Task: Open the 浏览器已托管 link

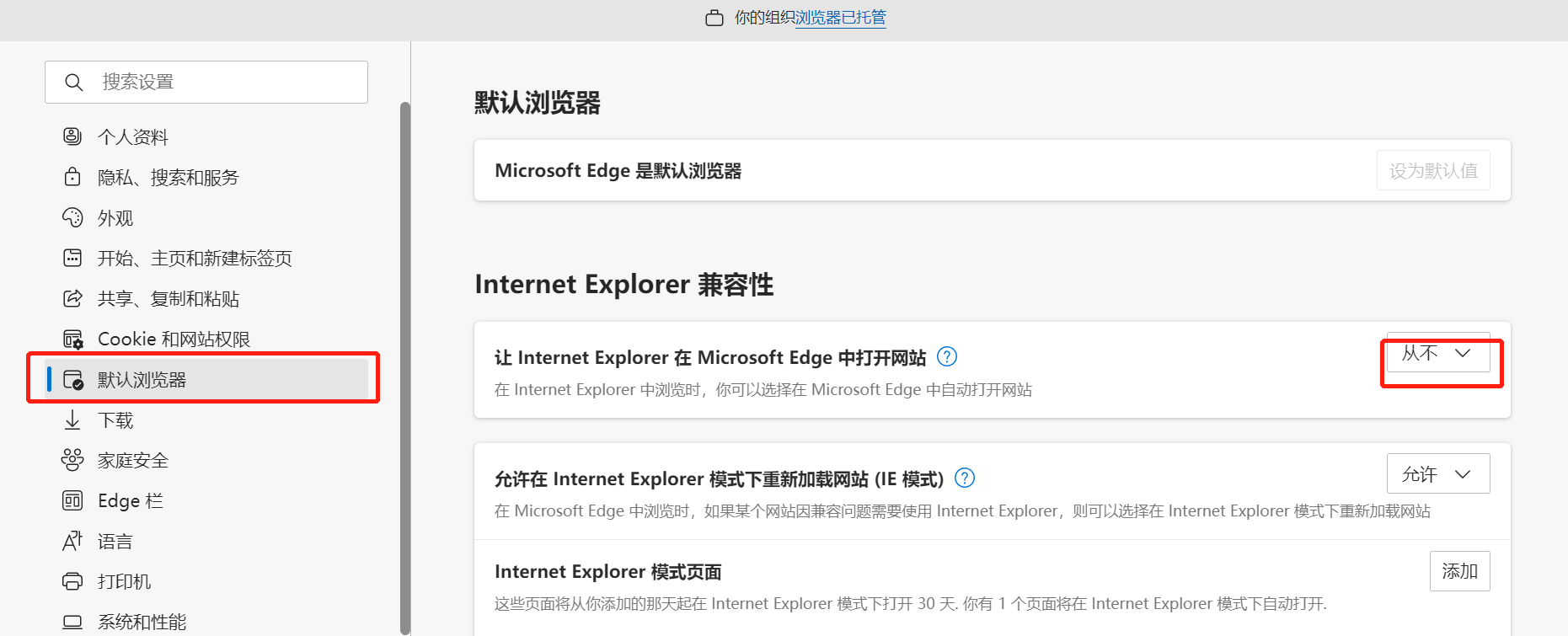Action: click(841, 18)
